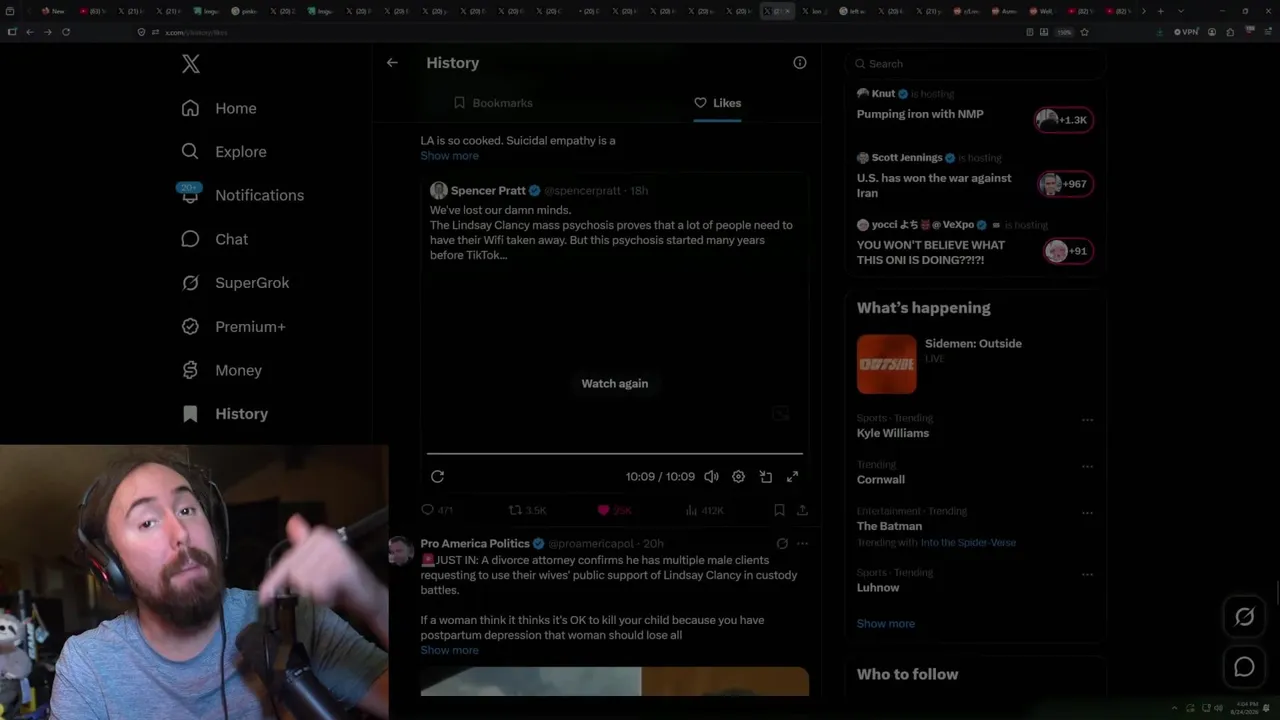Expand 'LA is so cooked' post with Show more
The width and height of the screenshot is (1280, 720).
[x=449, y=156]
